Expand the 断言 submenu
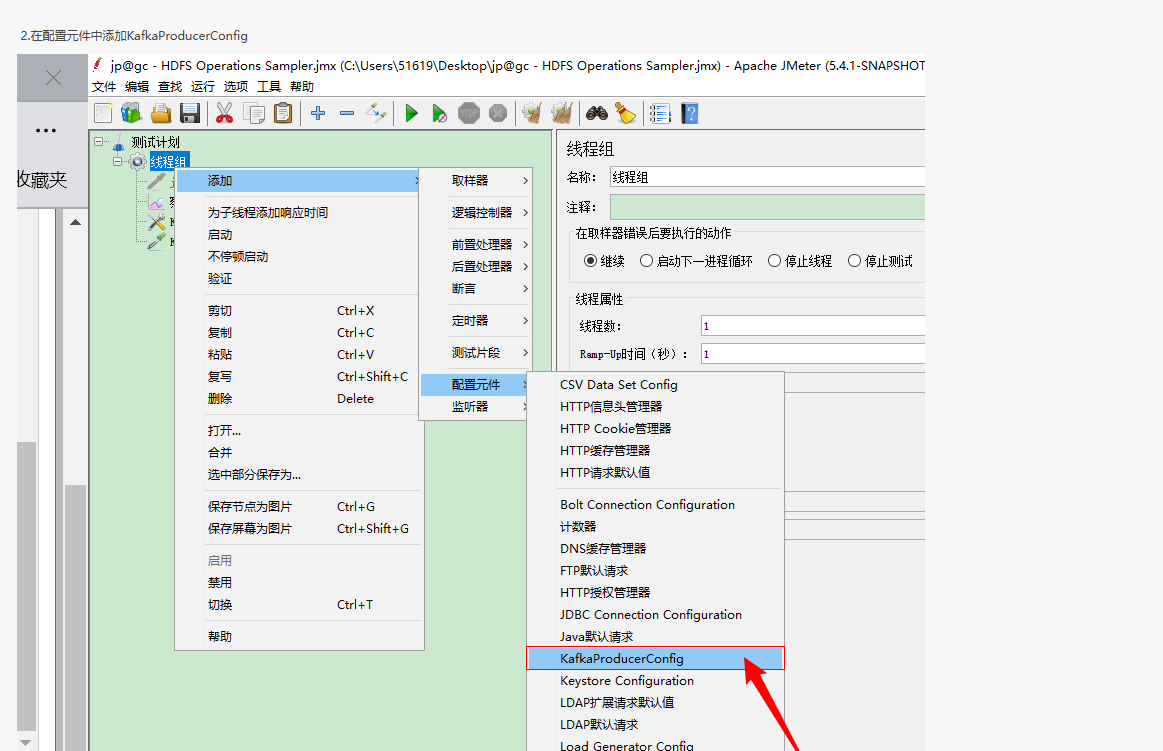This screenshot has height=751, width=1163. click(x=476, y=288)
